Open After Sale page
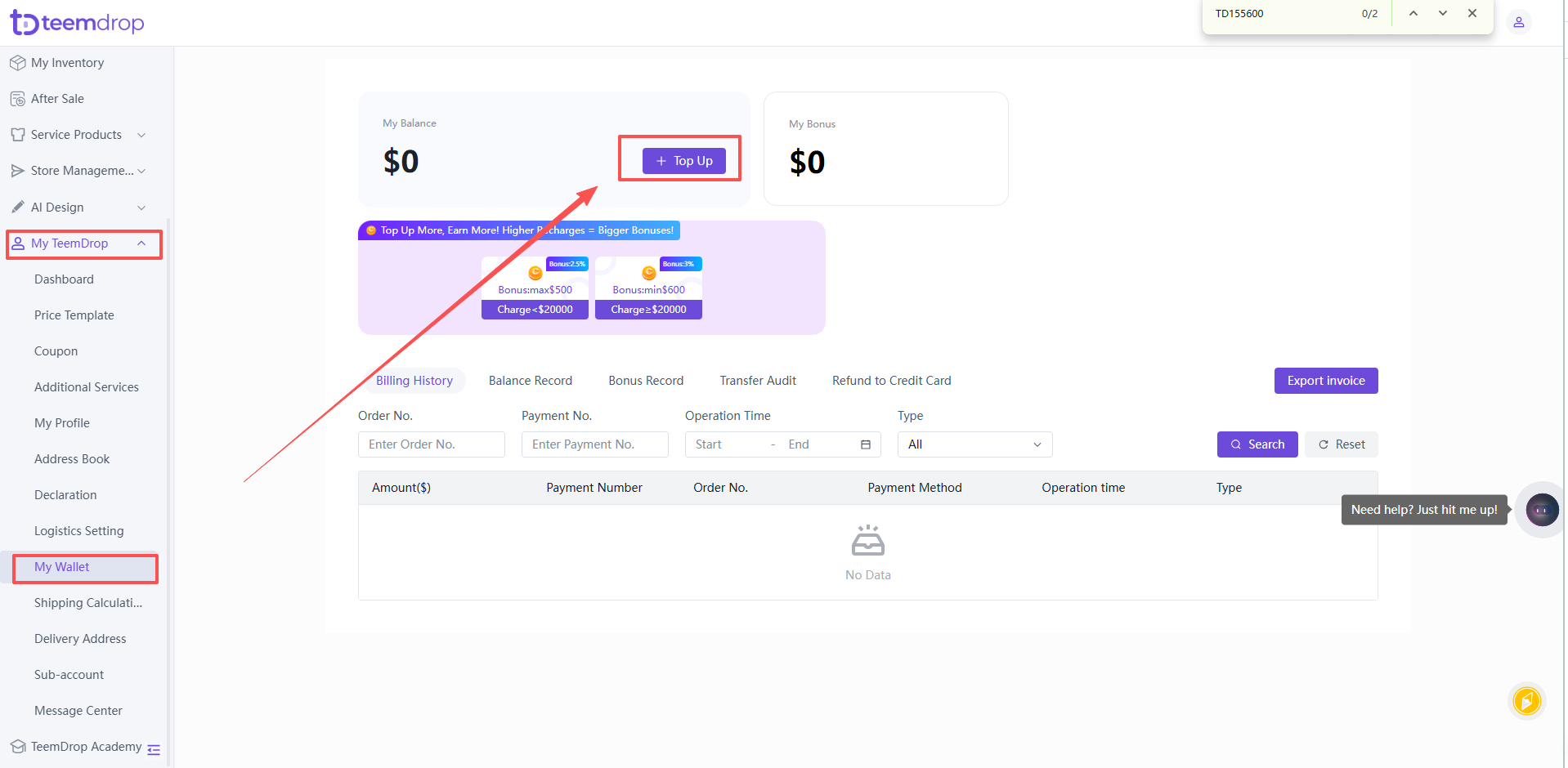Screen dimensions: 1568x768 [57, 99]
